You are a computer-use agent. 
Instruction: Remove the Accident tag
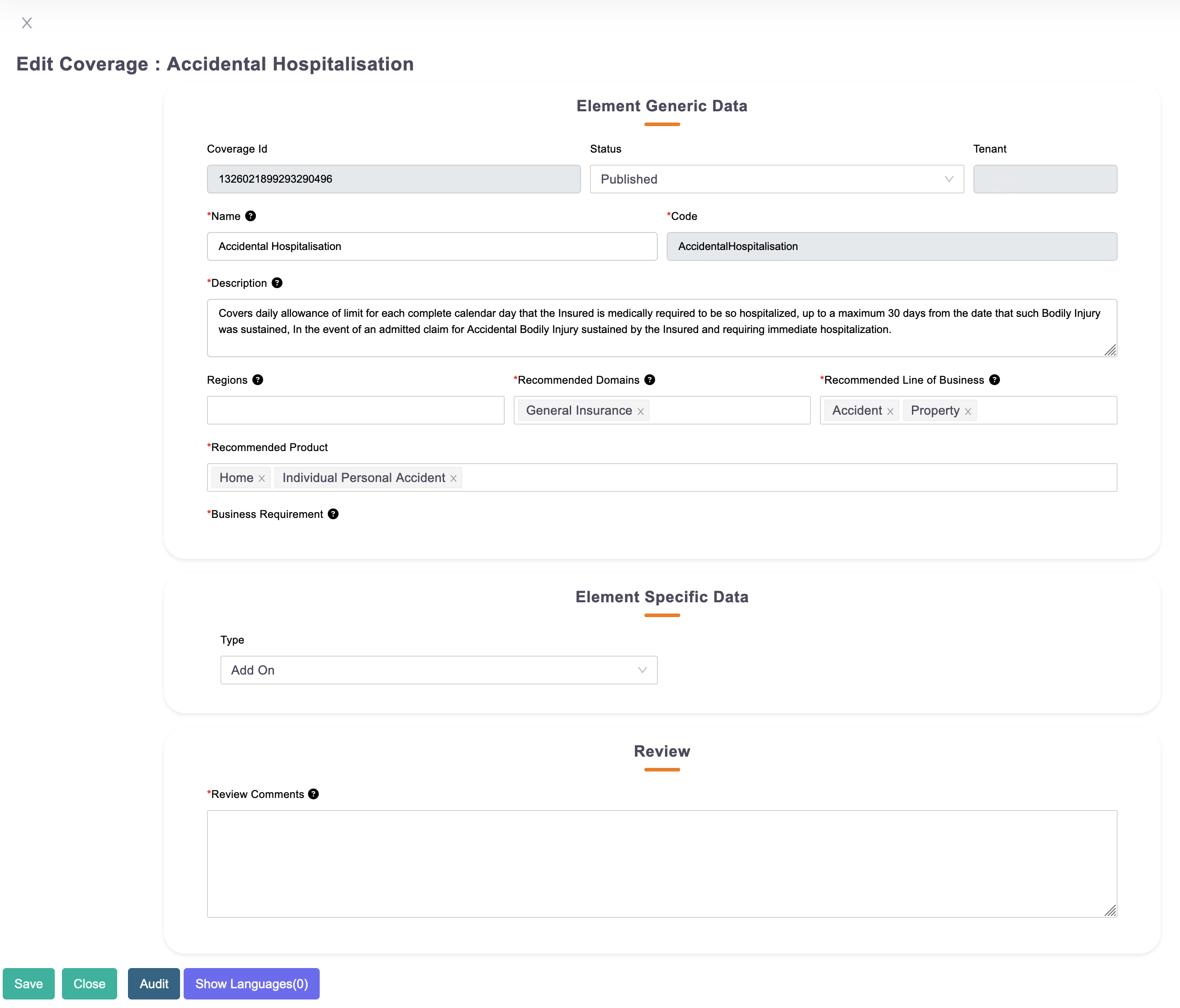pyautogui.click(x=890, y=412)
